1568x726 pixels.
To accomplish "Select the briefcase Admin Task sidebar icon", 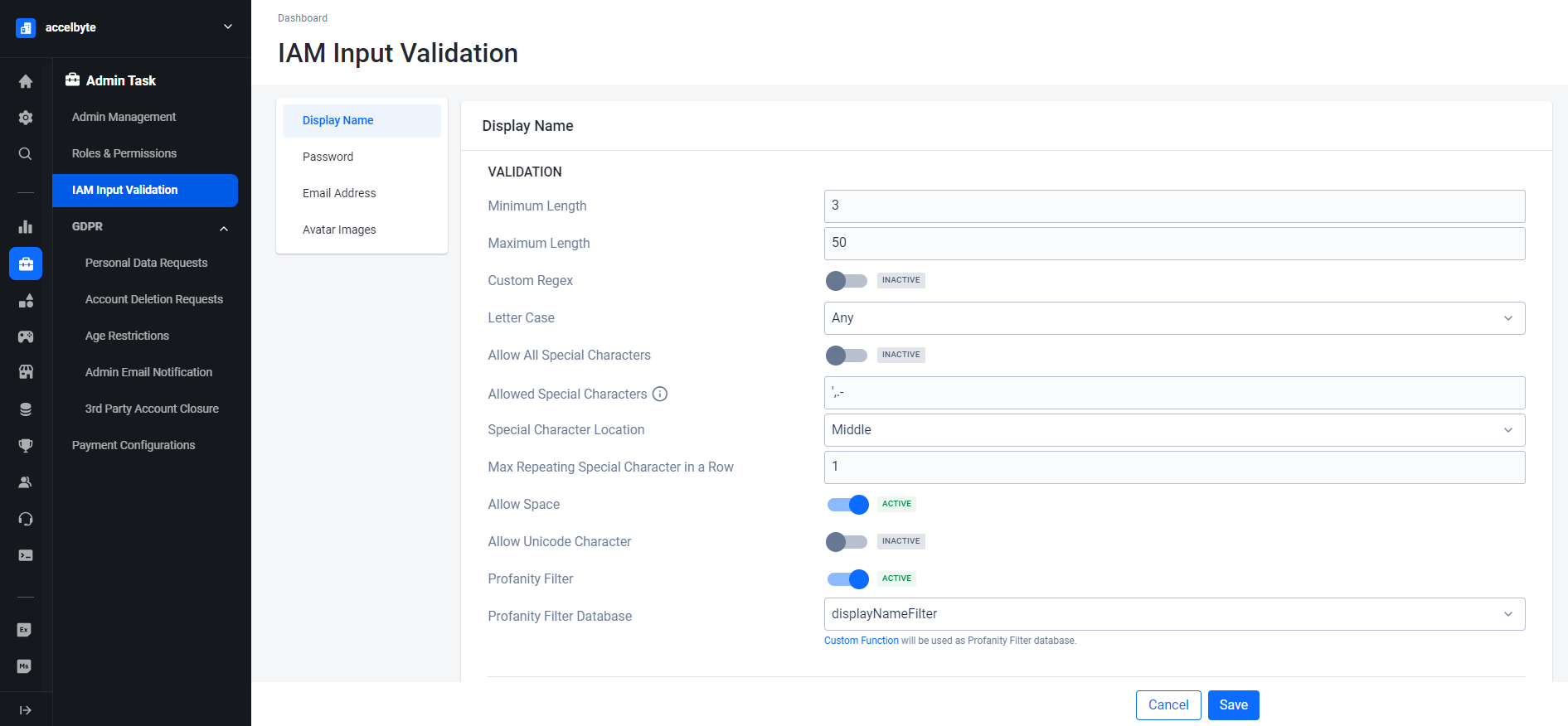I will [26, 264].
